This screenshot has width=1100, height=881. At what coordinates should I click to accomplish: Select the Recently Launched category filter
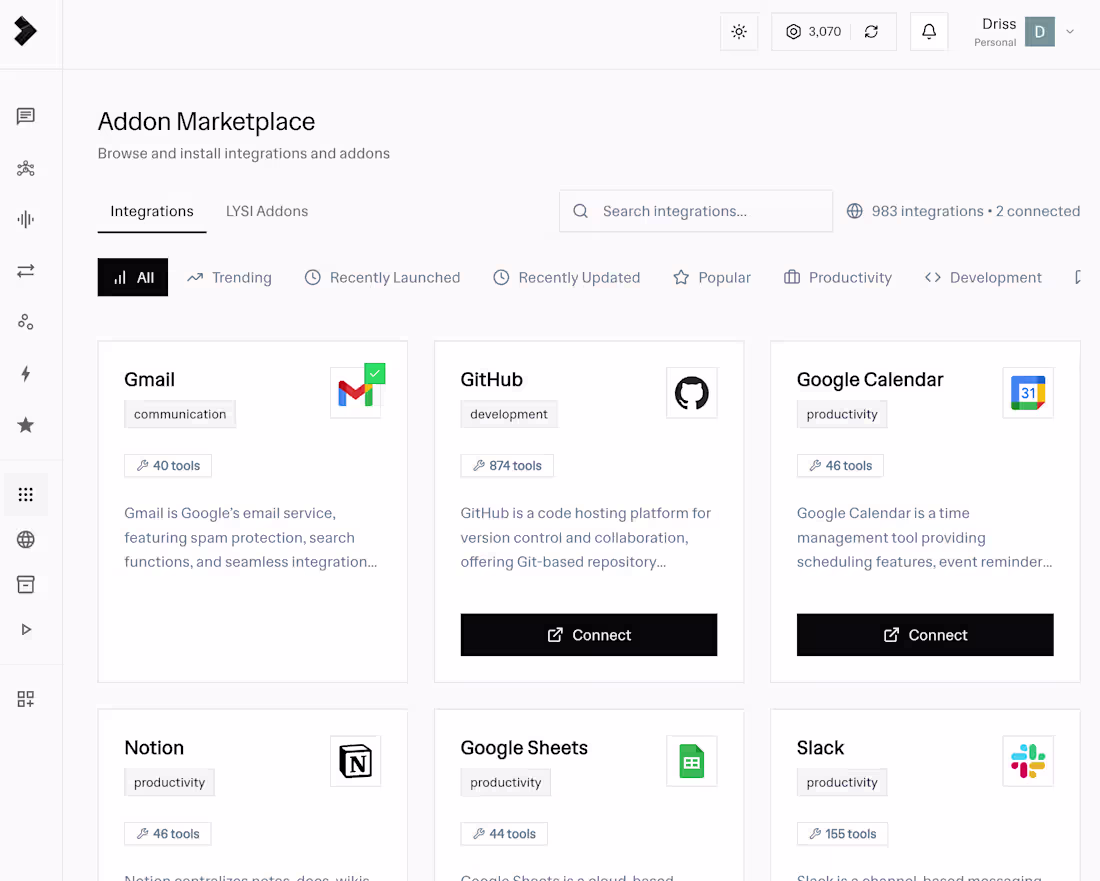[382, 277]
